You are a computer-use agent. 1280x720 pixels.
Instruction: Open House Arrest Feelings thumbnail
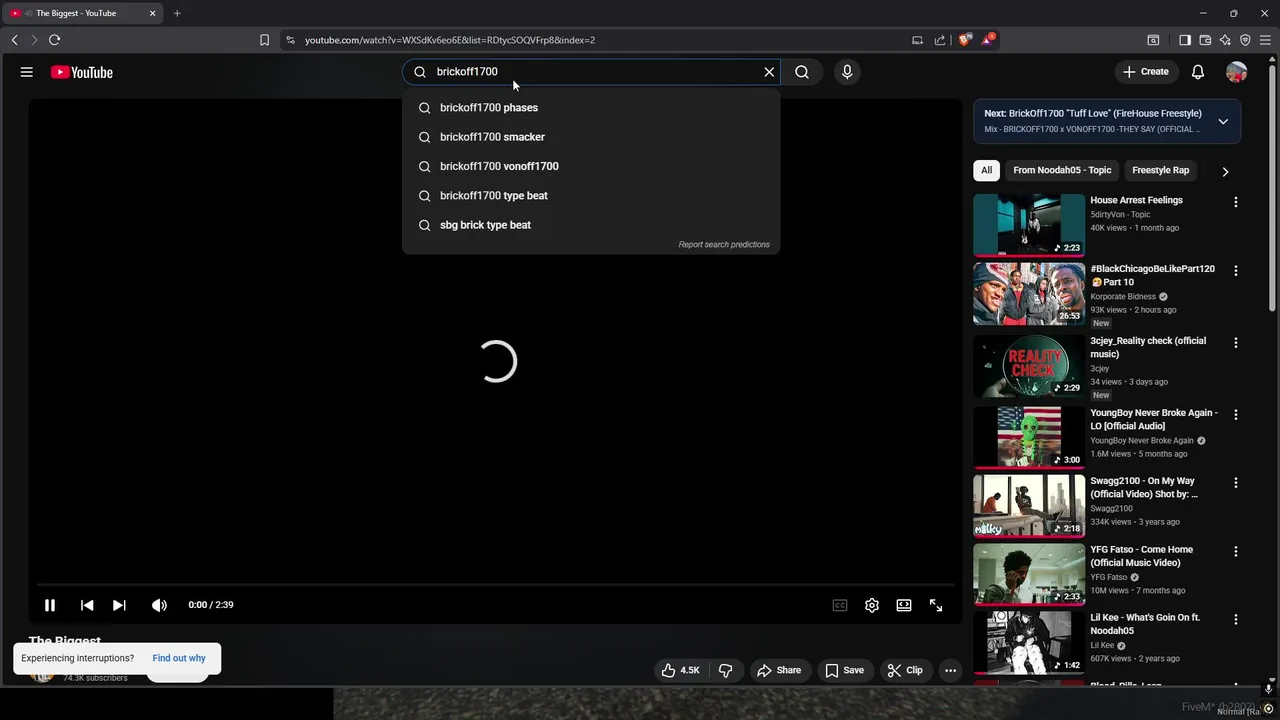pyautogui.click(x=1029, y=225)
